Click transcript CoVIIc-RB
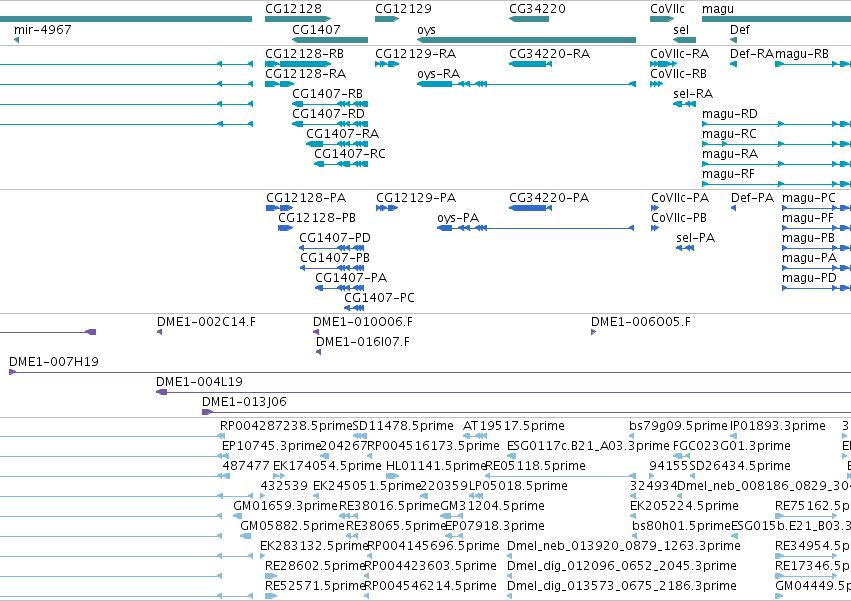This screenshot has width=851, height=601. (x=656, y=84)
